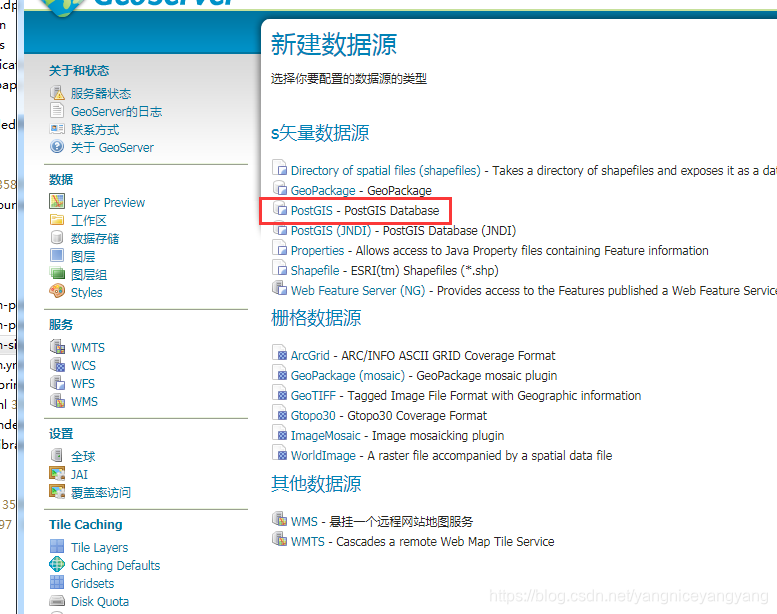Screen dimensions: 777x614
Task: Click the About GeoServer help icon
Action: (57, 147)
